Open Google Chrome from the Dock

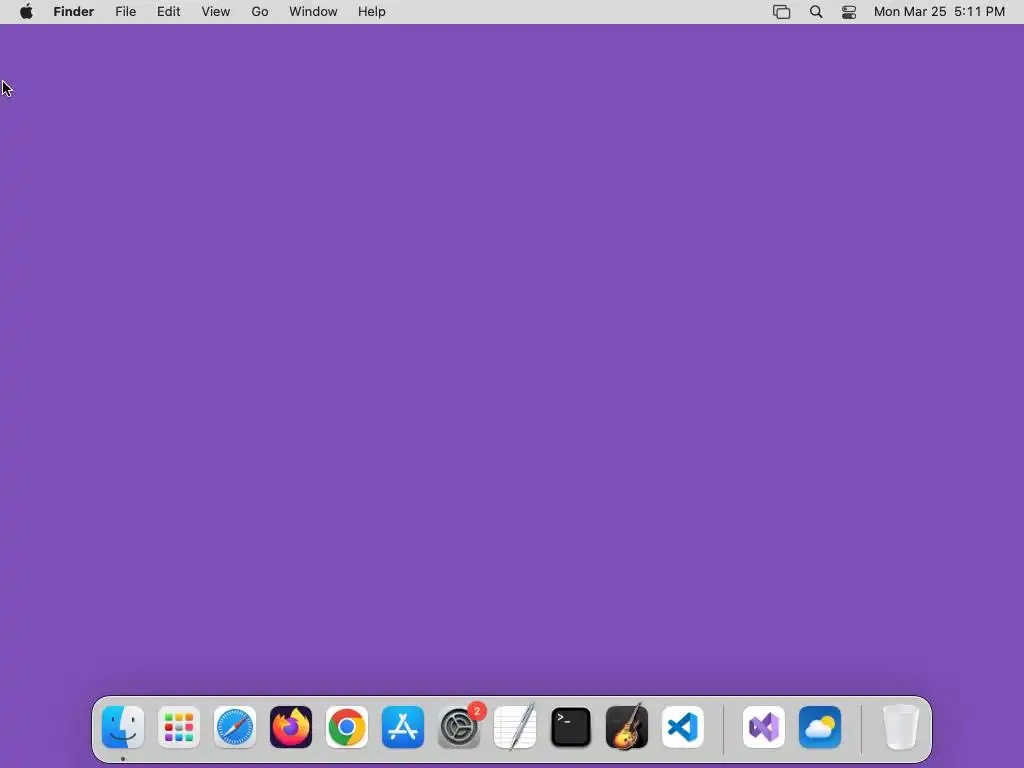tap(347, 727)
